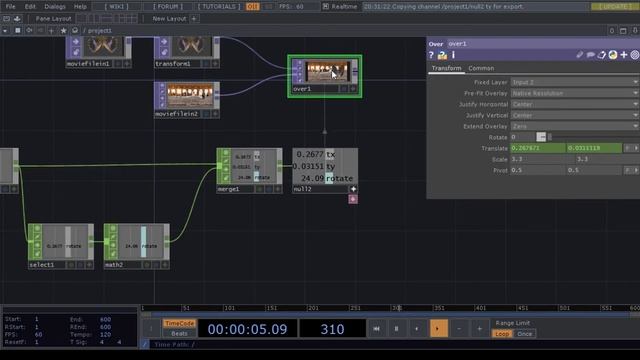The image size is (640, 360).
Task: Click the Rotate slider handle
Action: [550, 137]
